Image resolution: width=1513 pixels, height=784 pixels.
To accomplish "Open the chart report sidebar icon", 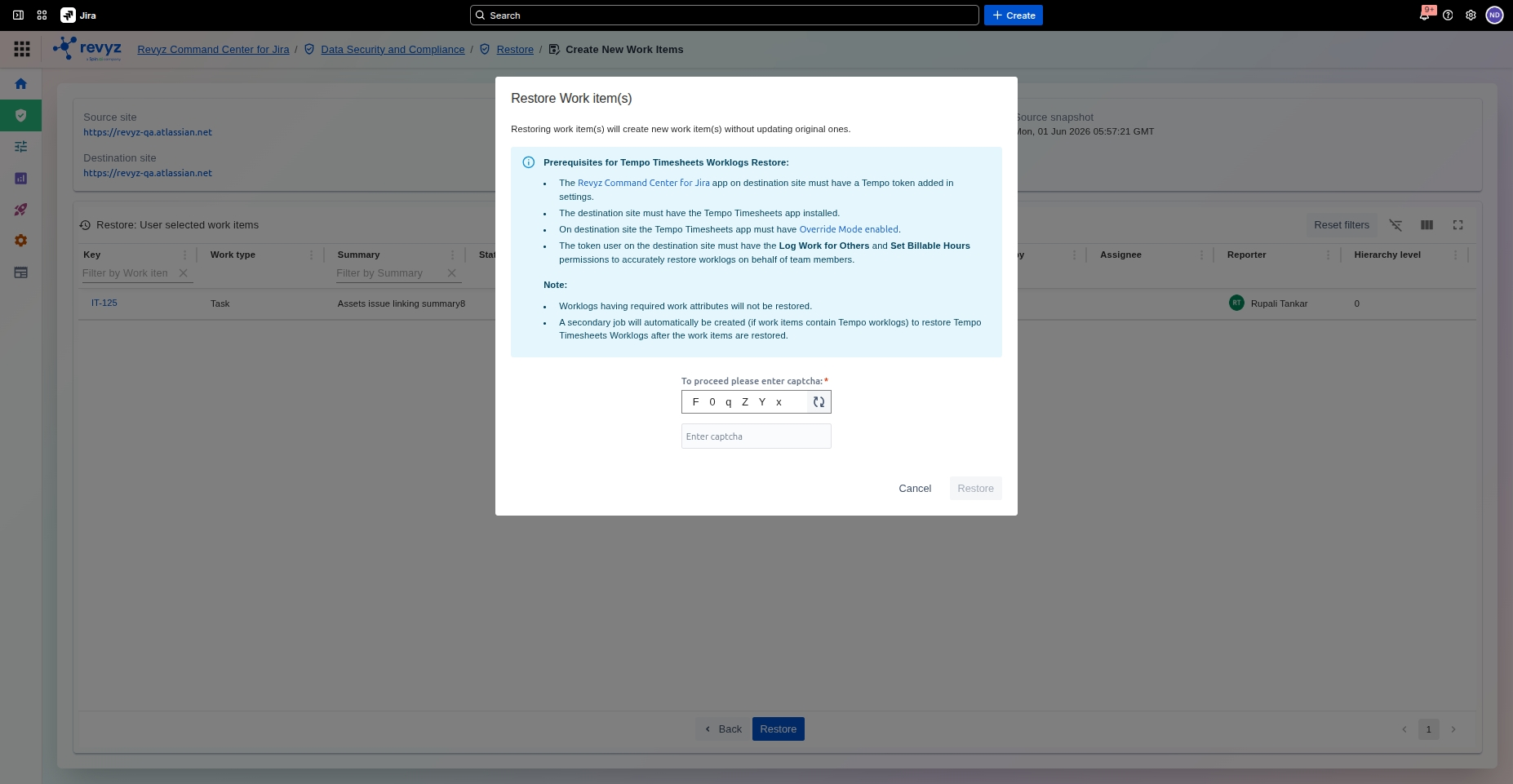I will [x=21, y=179].
